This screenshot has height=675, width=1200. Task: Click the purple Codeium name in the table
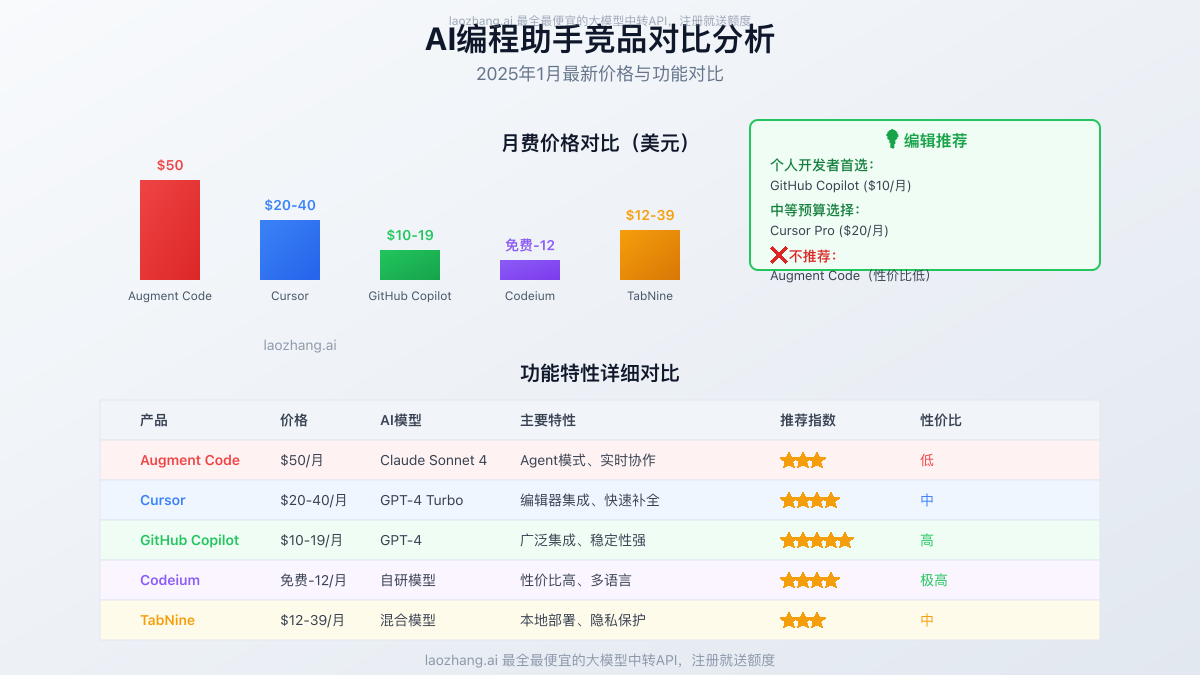170,580
